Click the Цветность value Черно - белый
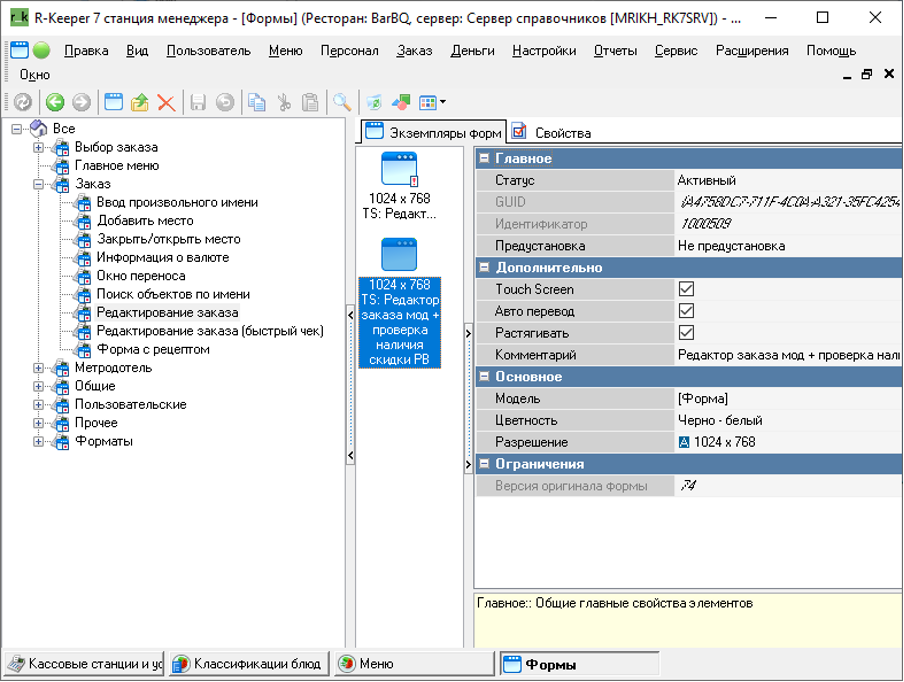Screen dimensions: 904x682 (x=788, y=420)
